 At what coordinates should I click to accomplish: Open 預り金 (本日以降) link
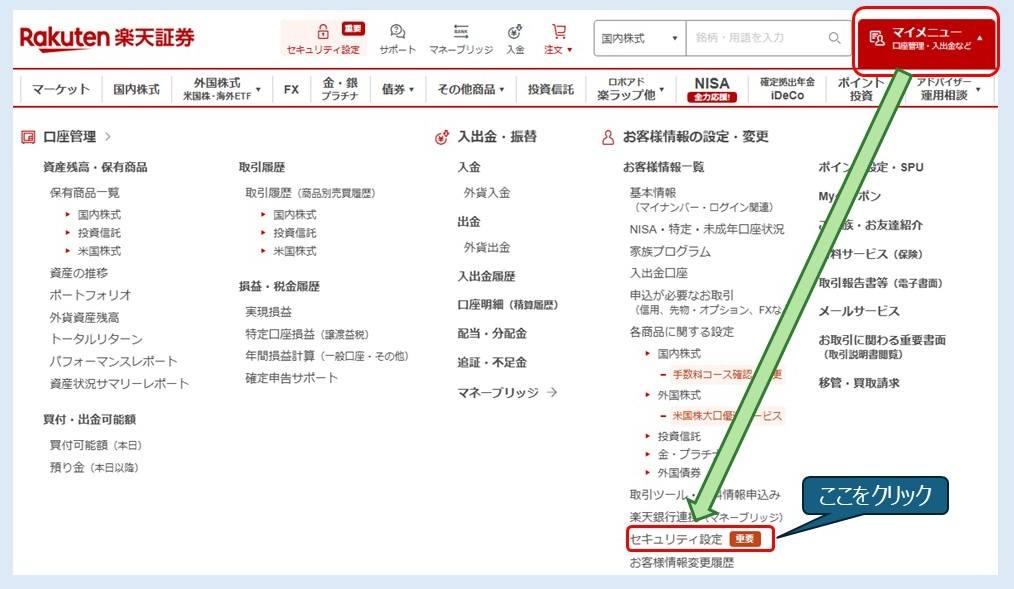pos(94,467)
